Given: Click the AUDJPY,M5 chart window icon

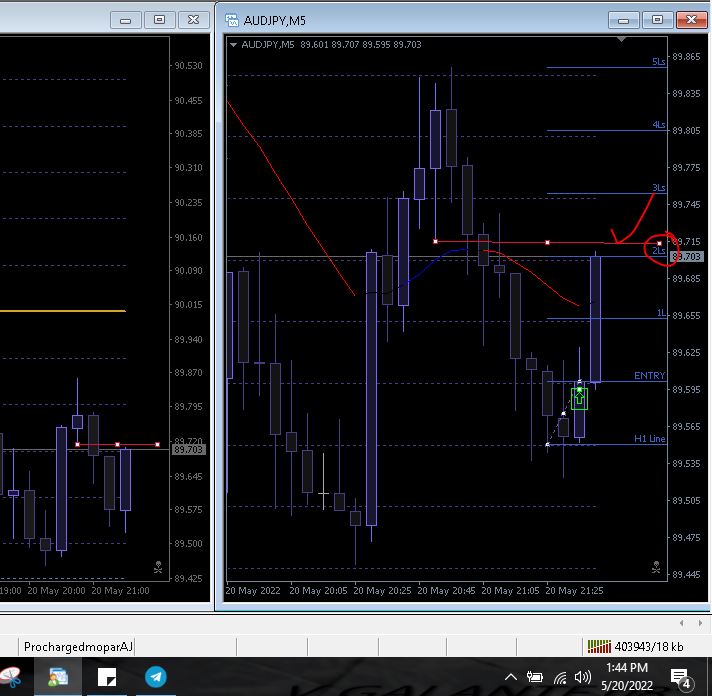Looking at the screenshot, I should (x=232, y=19).
